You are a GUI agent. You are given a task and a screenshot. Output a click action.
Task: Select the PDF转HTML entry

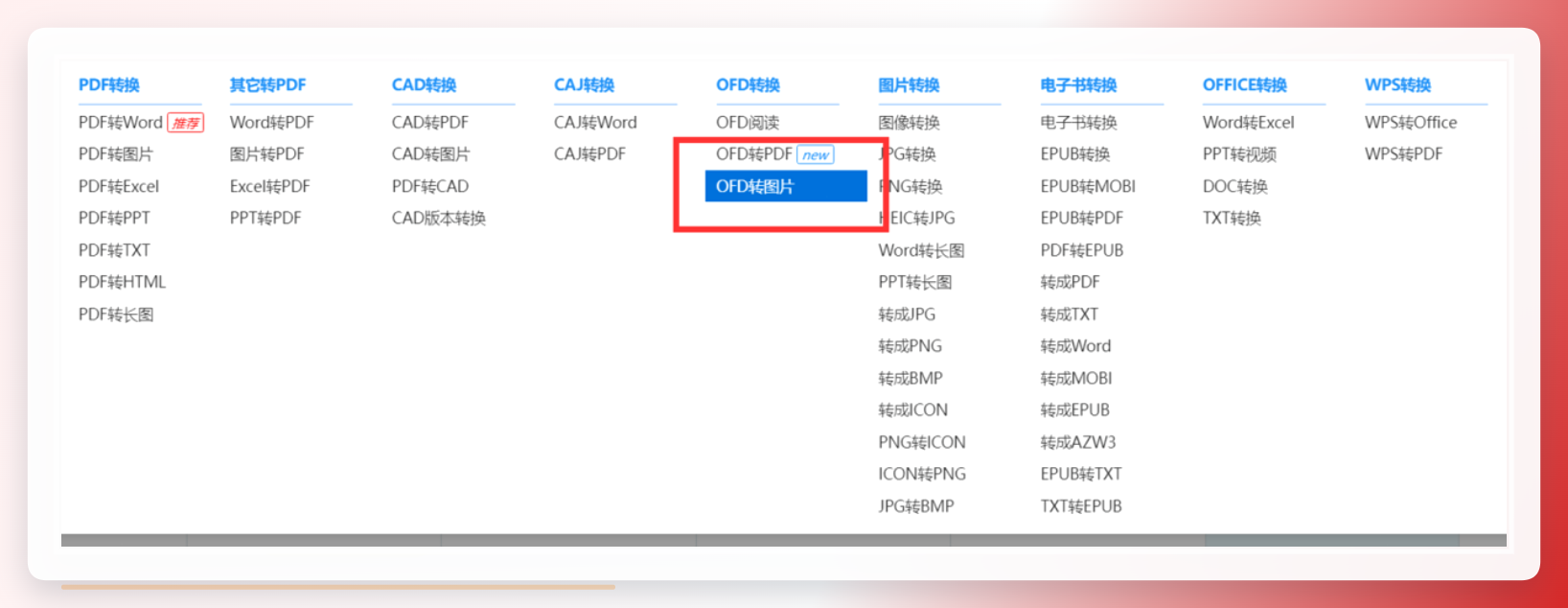122,282
